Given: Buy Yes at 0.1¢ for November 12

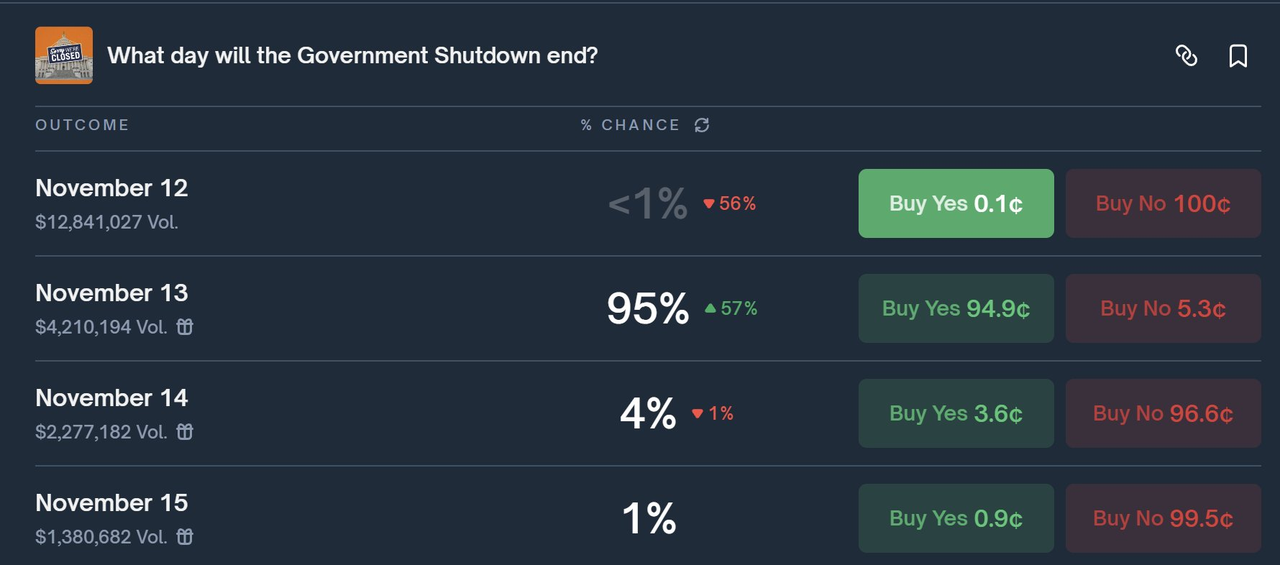Looking at the screenshot, I should coord(956,204).
